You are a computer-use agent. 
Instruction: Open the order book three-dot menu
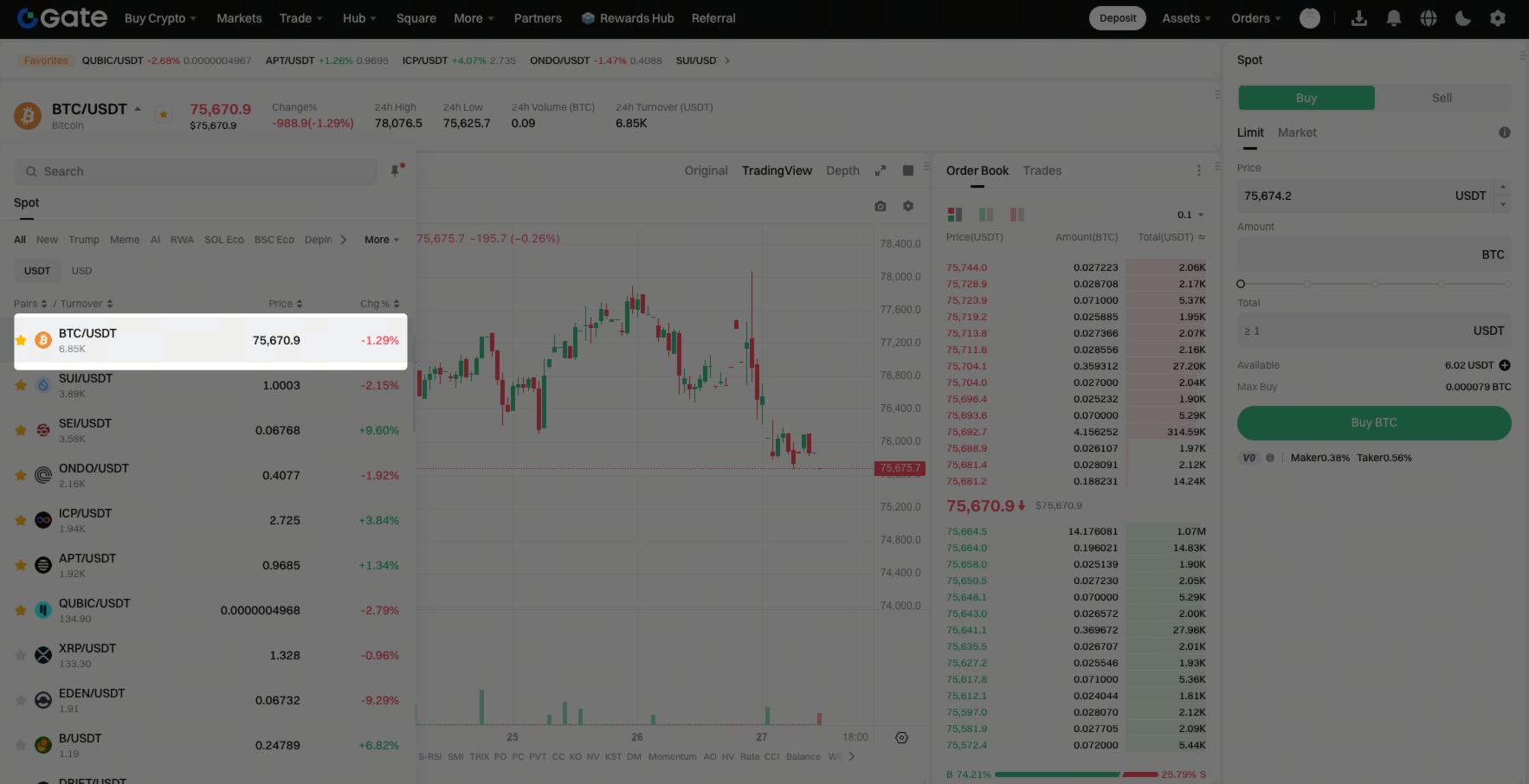click(x=1199, y=170)
